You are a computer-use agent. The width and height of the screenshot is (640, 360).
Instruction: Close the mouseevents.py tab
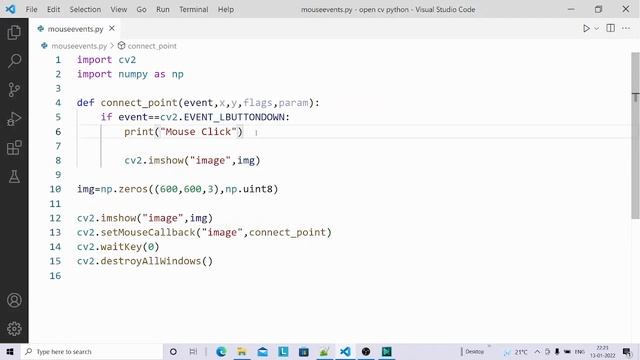[112, 29]
